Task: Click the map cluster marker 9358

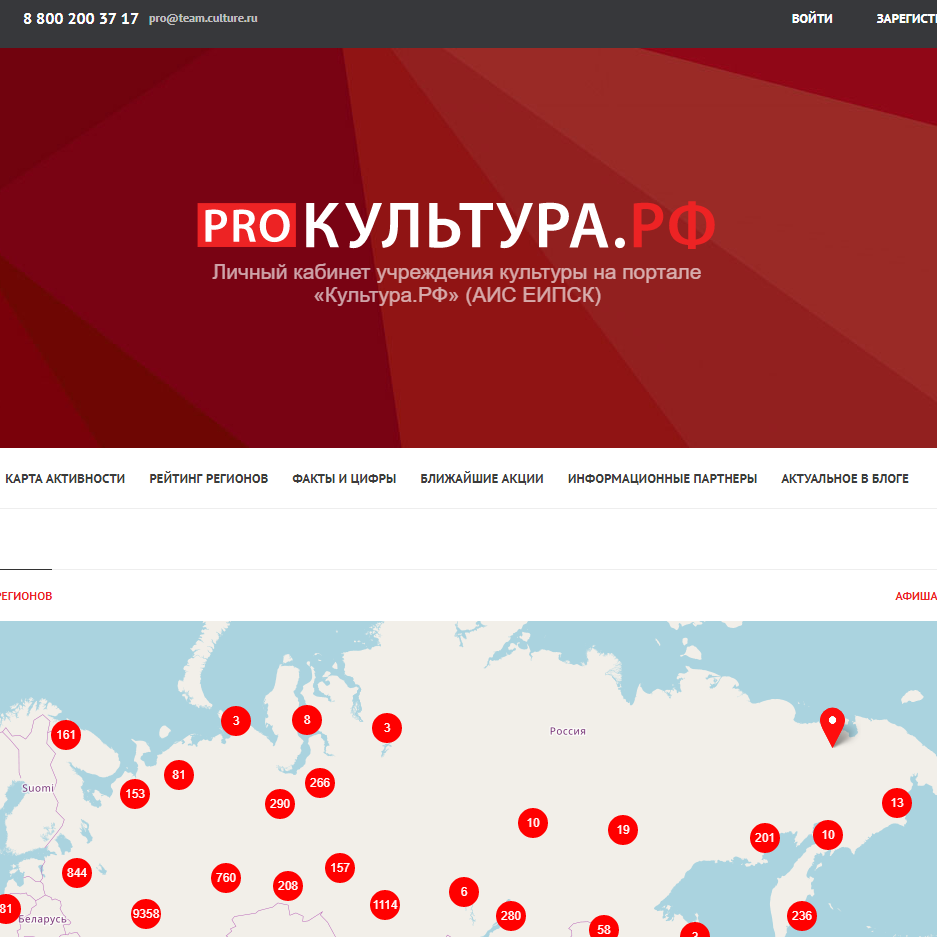Action: pos(146,914)
